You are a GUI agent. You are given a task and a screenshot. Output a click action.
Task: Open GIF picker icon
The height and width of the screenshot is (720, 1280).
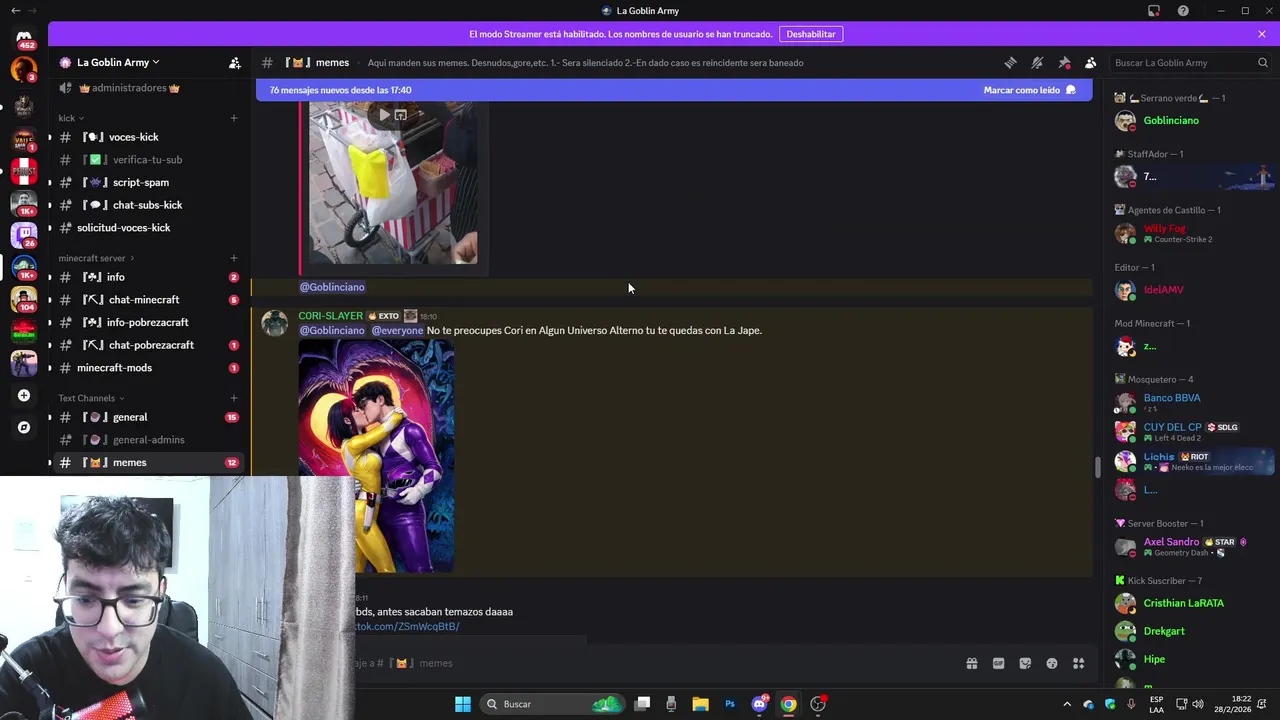tap(998, 663)
